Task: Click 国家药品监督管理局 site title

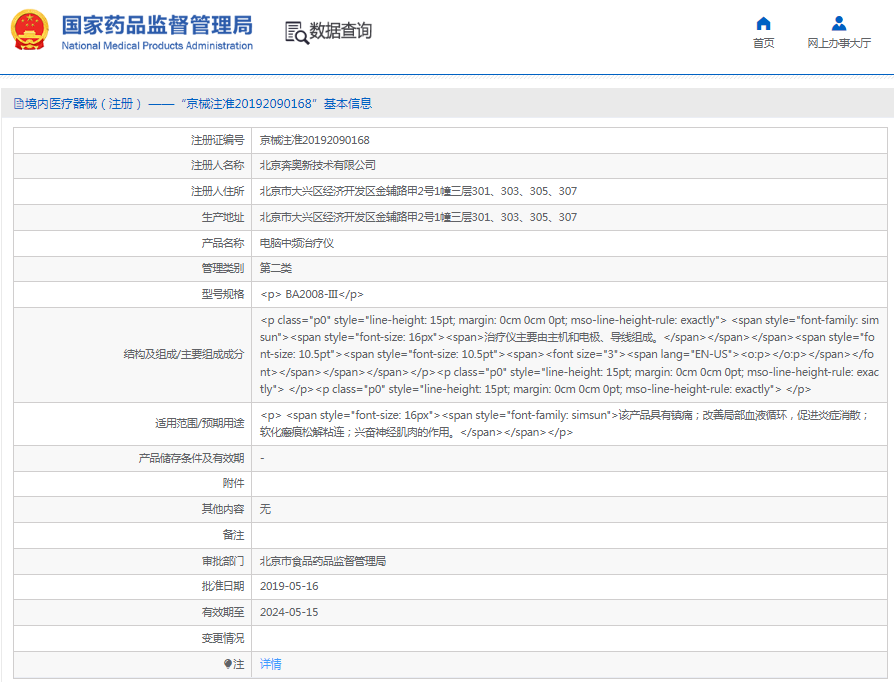Action: click(x=157, y=25)
